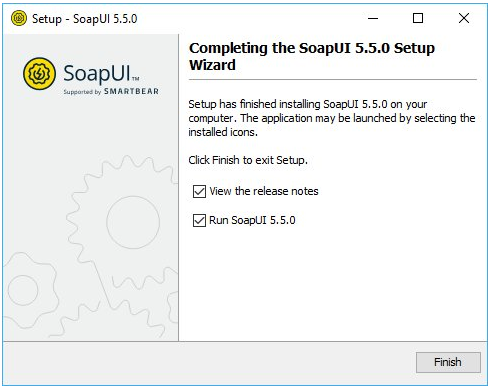This screenshot has height=389, width=488.
Task: Click the 'Supported by SMARTBEAR' logo text
Action: point(111,91)
